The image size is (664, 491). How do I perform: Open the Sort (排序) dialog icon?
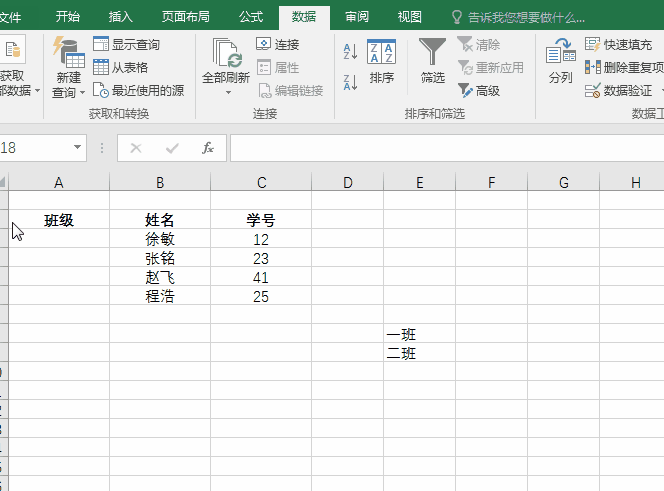click(382, 52)
